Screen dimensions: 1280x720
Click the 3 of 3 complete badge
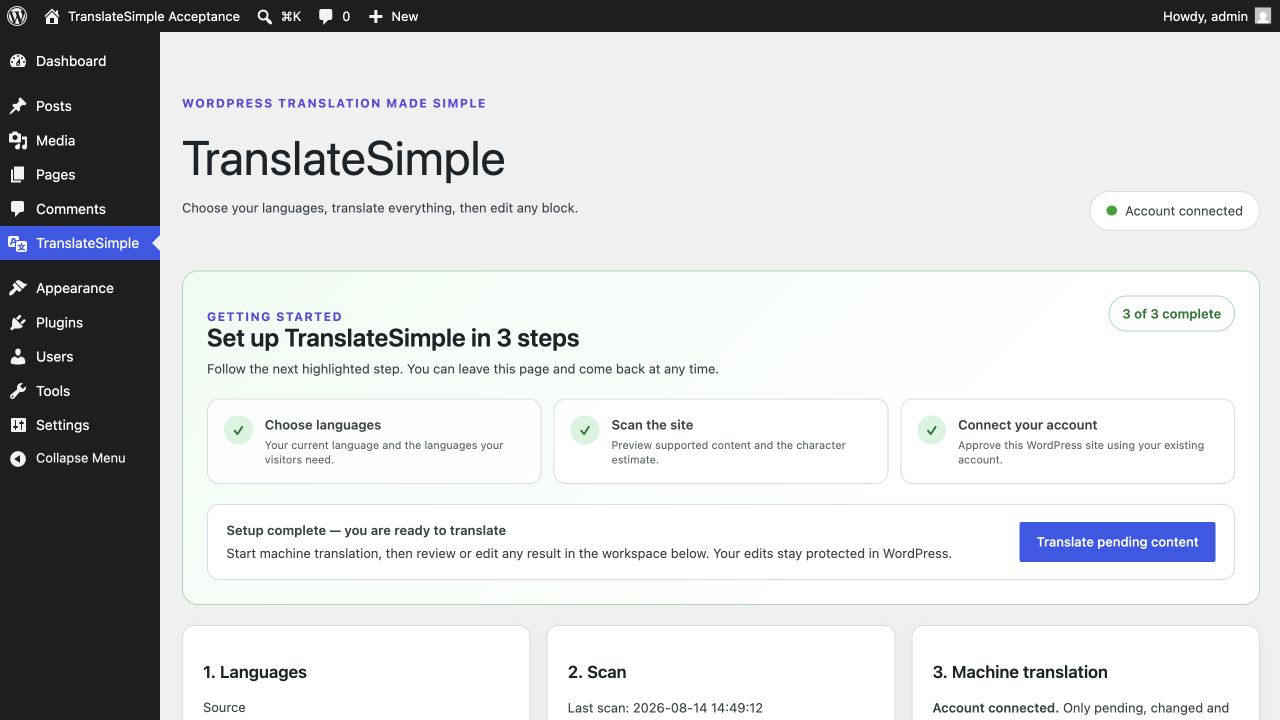click(x=1171, y=314)
